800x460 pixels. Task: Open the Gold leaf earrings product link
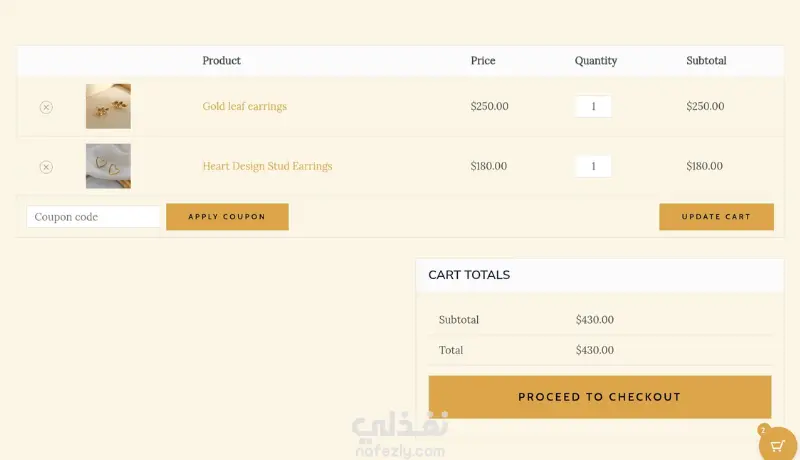pyautogui.click(x=244, y=106)
